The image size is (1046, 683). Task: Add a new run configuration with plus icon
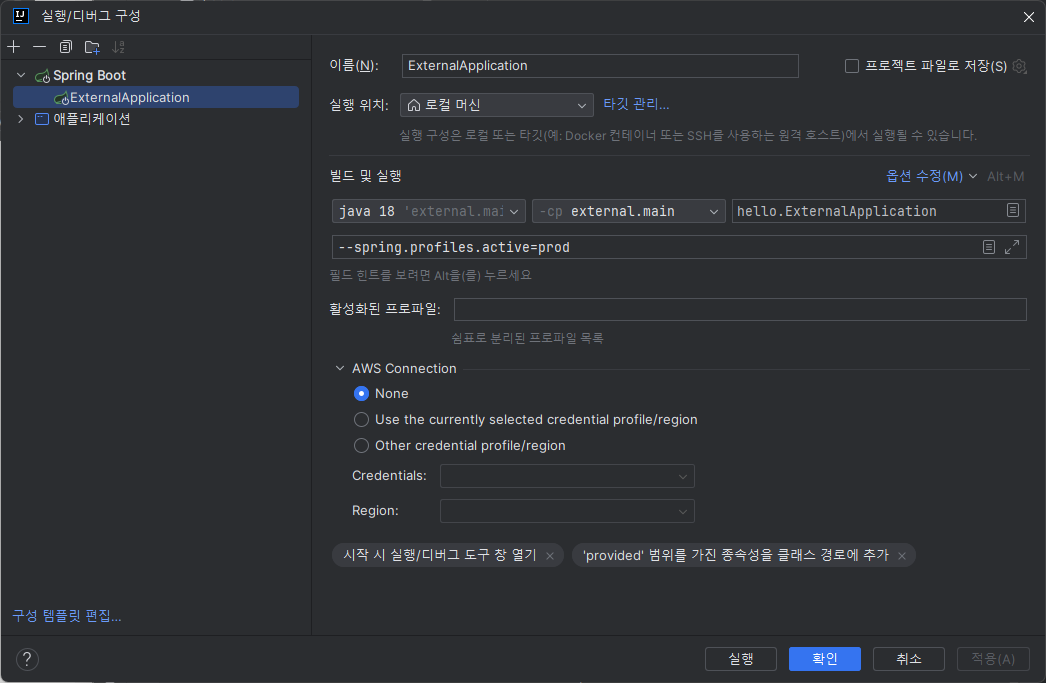click(13, 47)
